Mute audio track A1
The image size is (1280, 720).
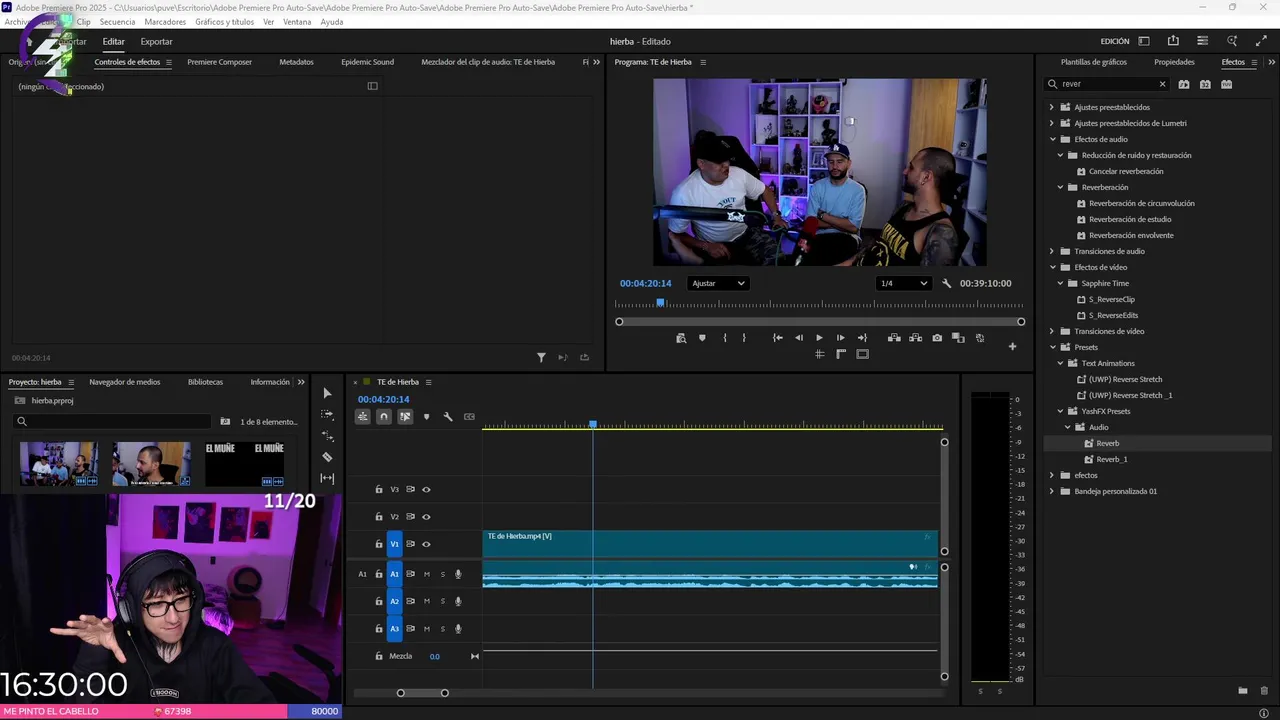coord(427,574)
